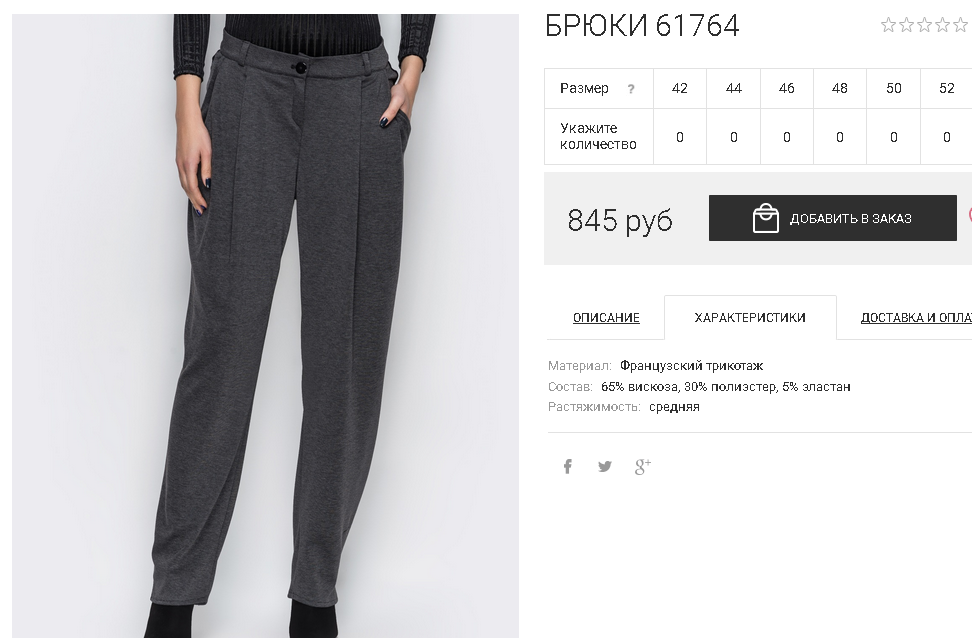Click shopping bag icon on order button
Viewport: 972px width, 638px height.
[x=766, y=218]
